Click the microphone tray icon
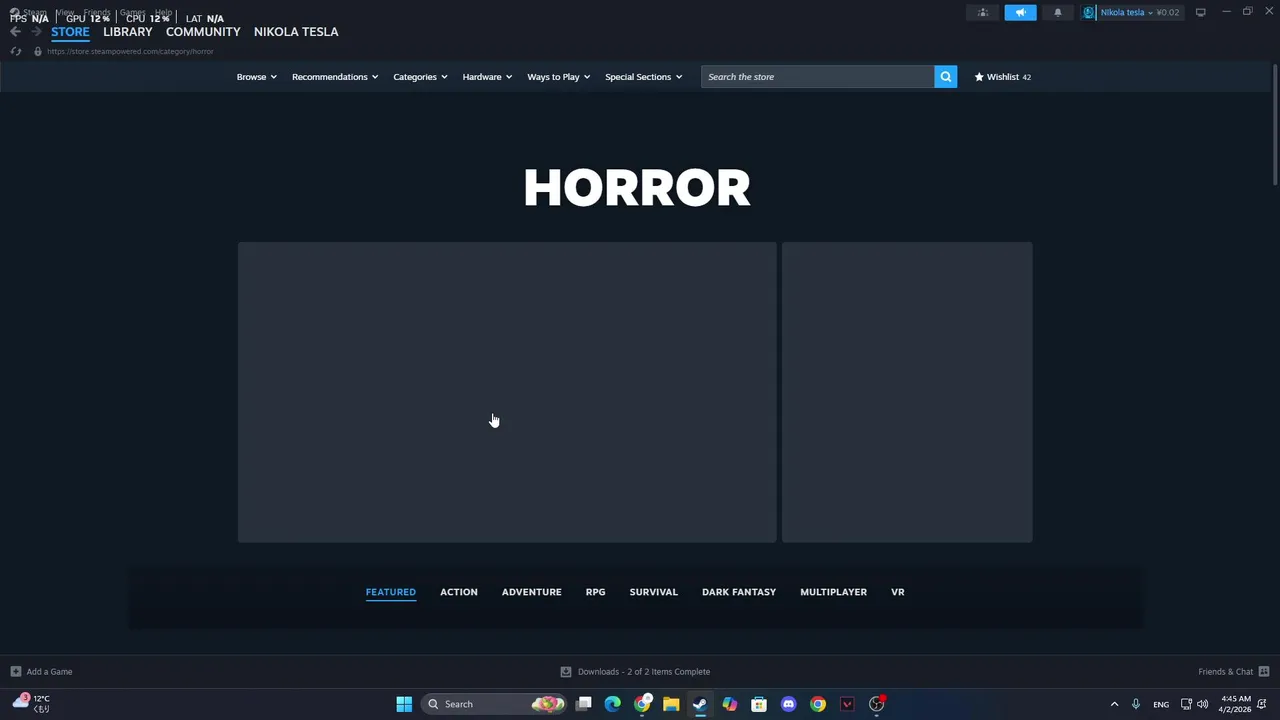This screenshot has height=720, width=1280. pos(1136,704)
